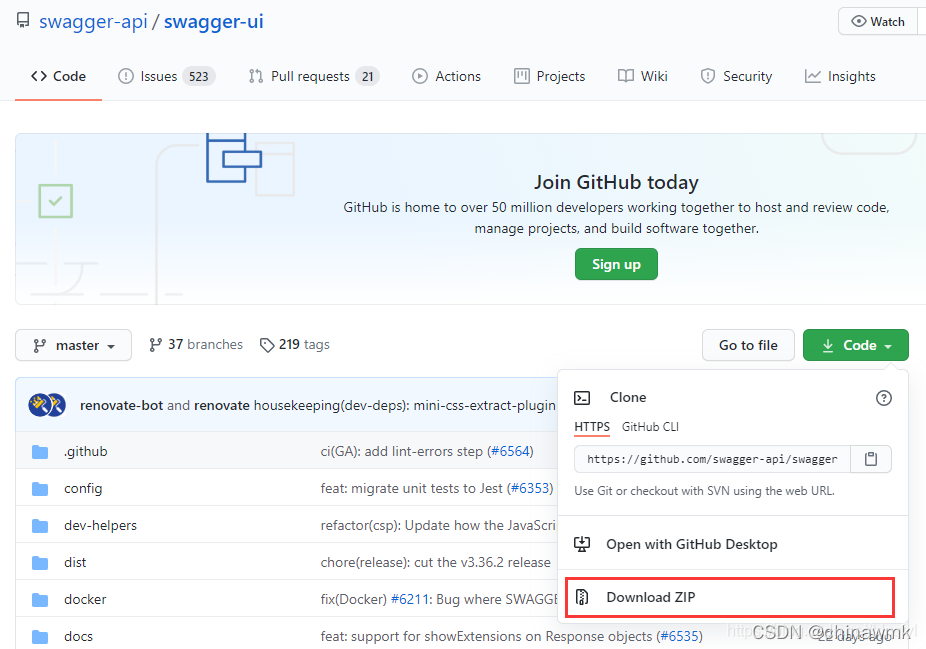Open issue #6211 link

click(x=410, y=599)
